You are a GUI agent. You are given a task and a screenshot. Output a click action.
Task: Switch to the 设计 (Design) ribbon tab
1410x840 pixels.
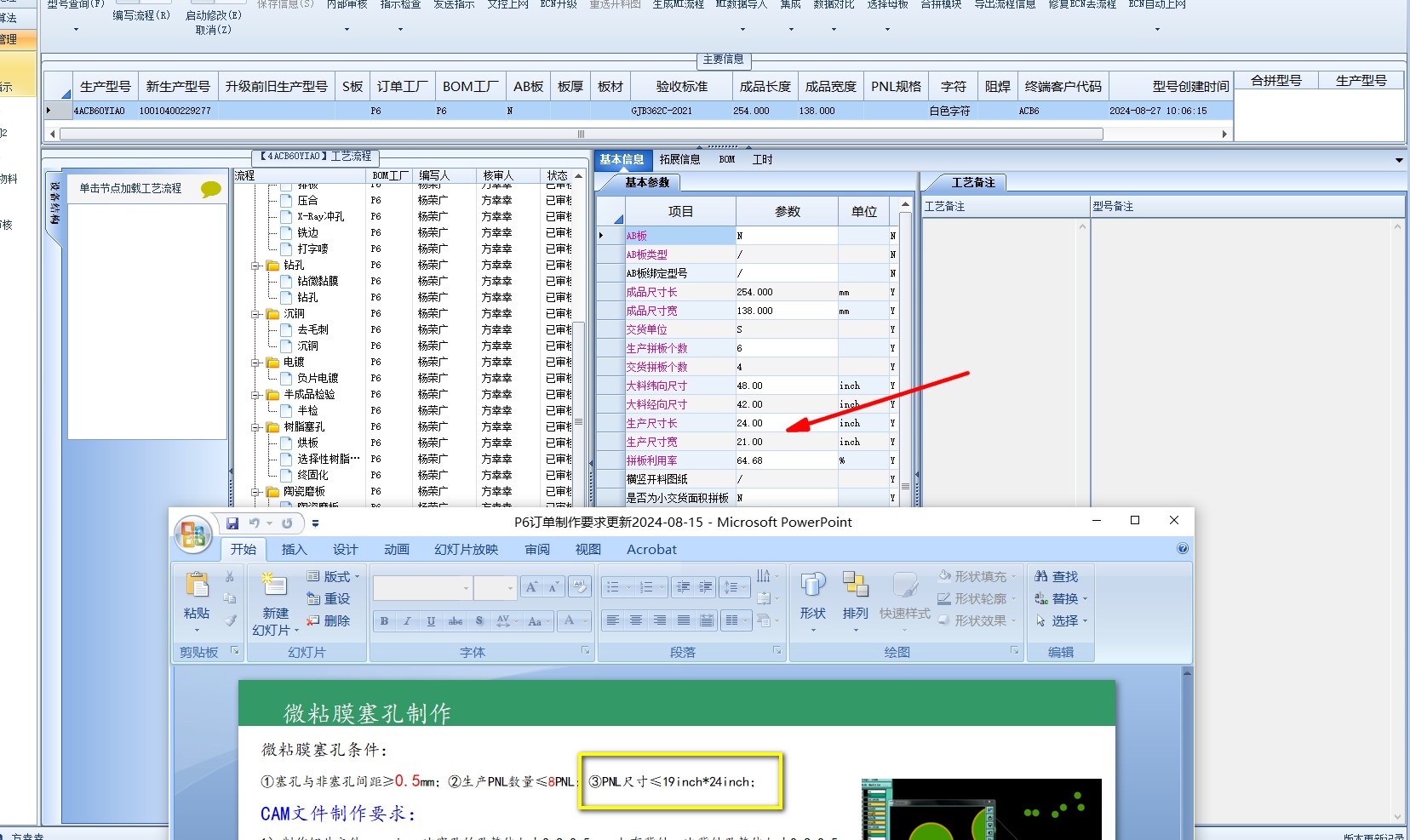(345, 549)
